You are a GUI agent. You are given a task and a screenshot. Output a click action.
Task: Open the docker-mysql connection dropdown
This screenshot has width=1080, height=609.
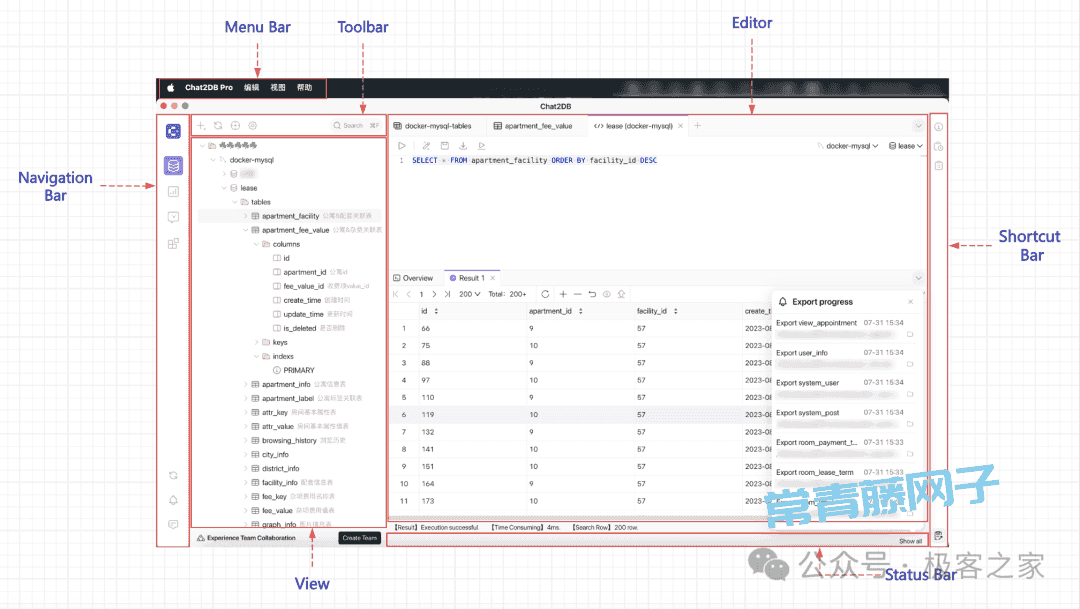click(848, 146)
